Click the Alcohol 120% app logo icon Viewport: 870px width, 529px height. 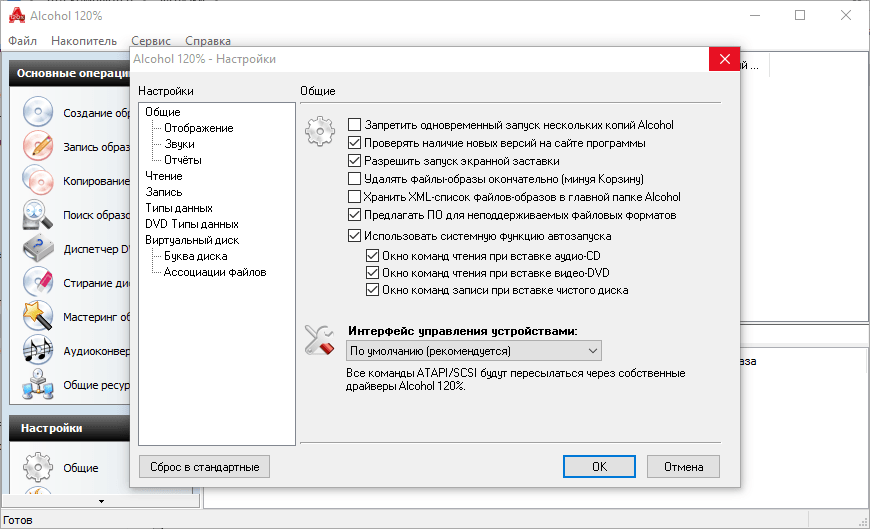(17, 16)
